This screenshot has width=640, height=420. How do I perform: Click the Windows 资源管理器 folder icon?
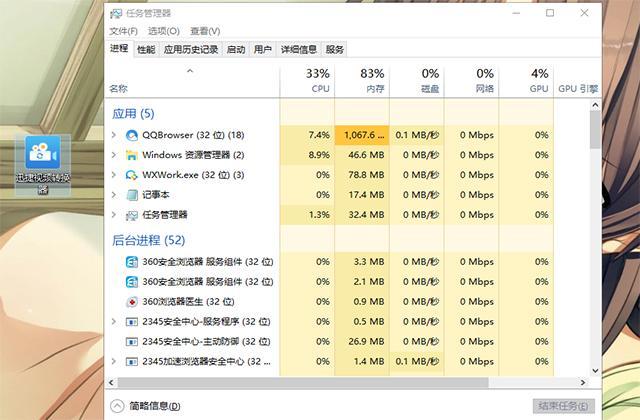[132, 155]
